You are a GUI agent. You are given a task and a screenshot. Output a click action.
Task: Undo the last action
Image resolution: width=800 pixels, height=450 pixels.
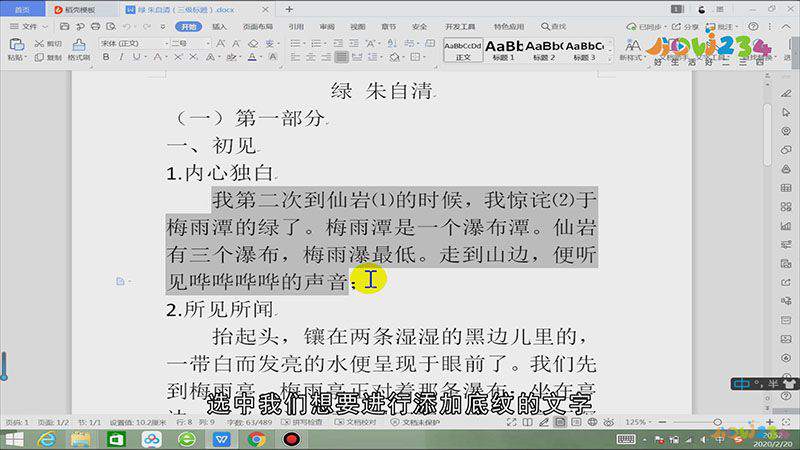pos(127,26)
